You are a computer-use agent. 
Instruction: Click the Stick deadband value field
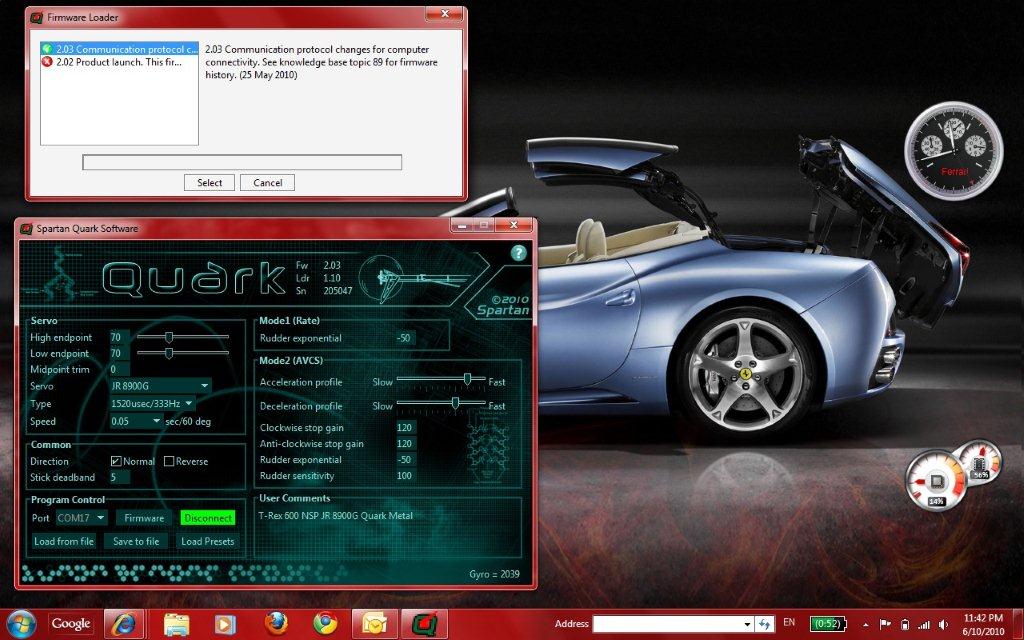tap(120, 477)
